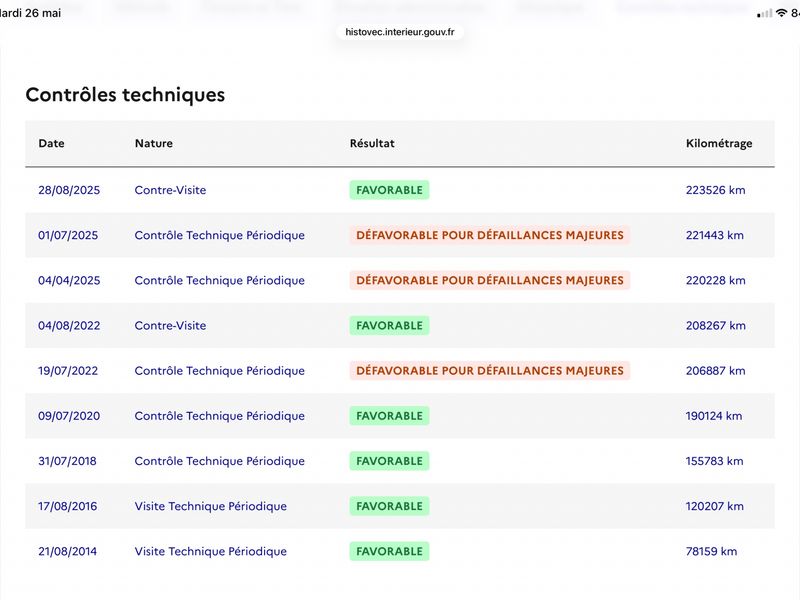
Task: Click the 78159 km mileage value
Action: point(711,552)
